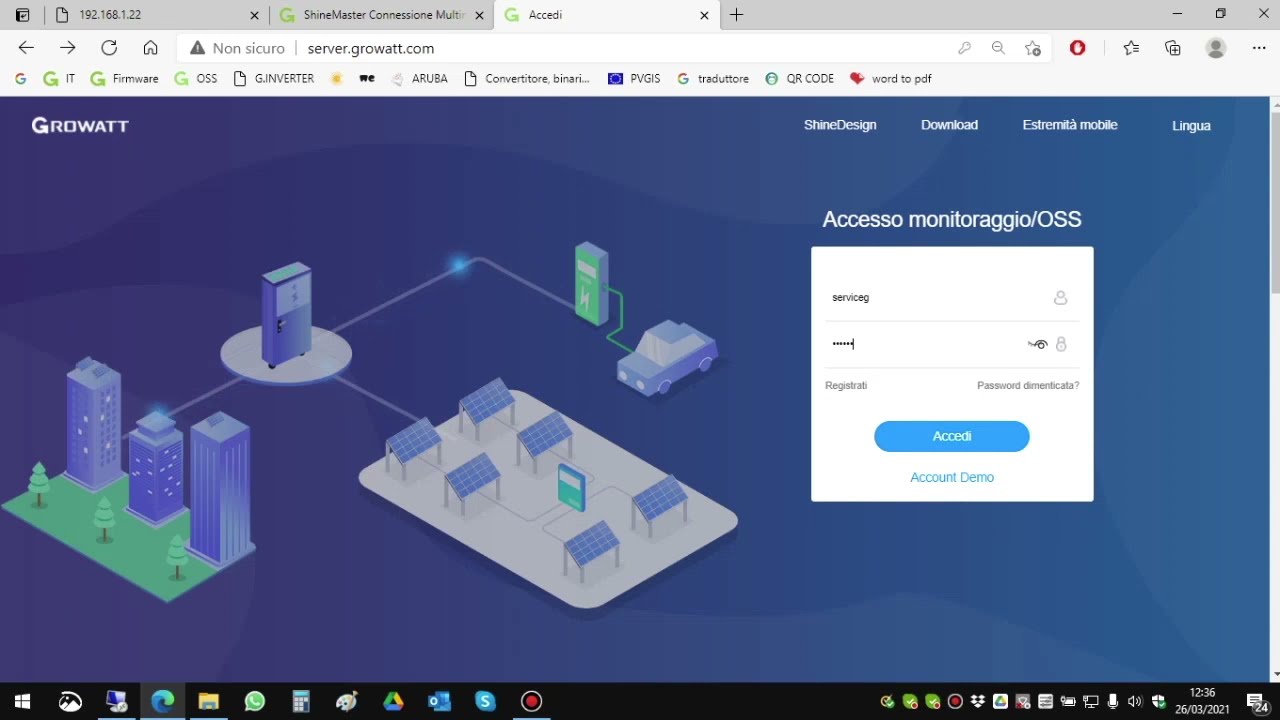This screenshot has width=1280, height=720.
Task: Open Microsoft Edge from the taskbar
Action: pyautogui.click(x=162, y=701)
